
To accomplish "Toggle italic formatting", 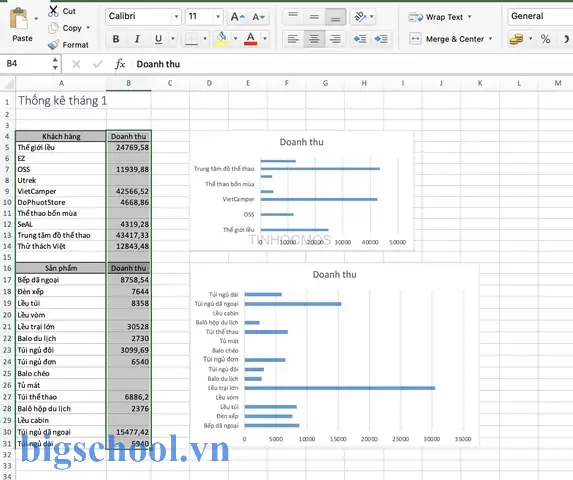I will pos(137,39).
